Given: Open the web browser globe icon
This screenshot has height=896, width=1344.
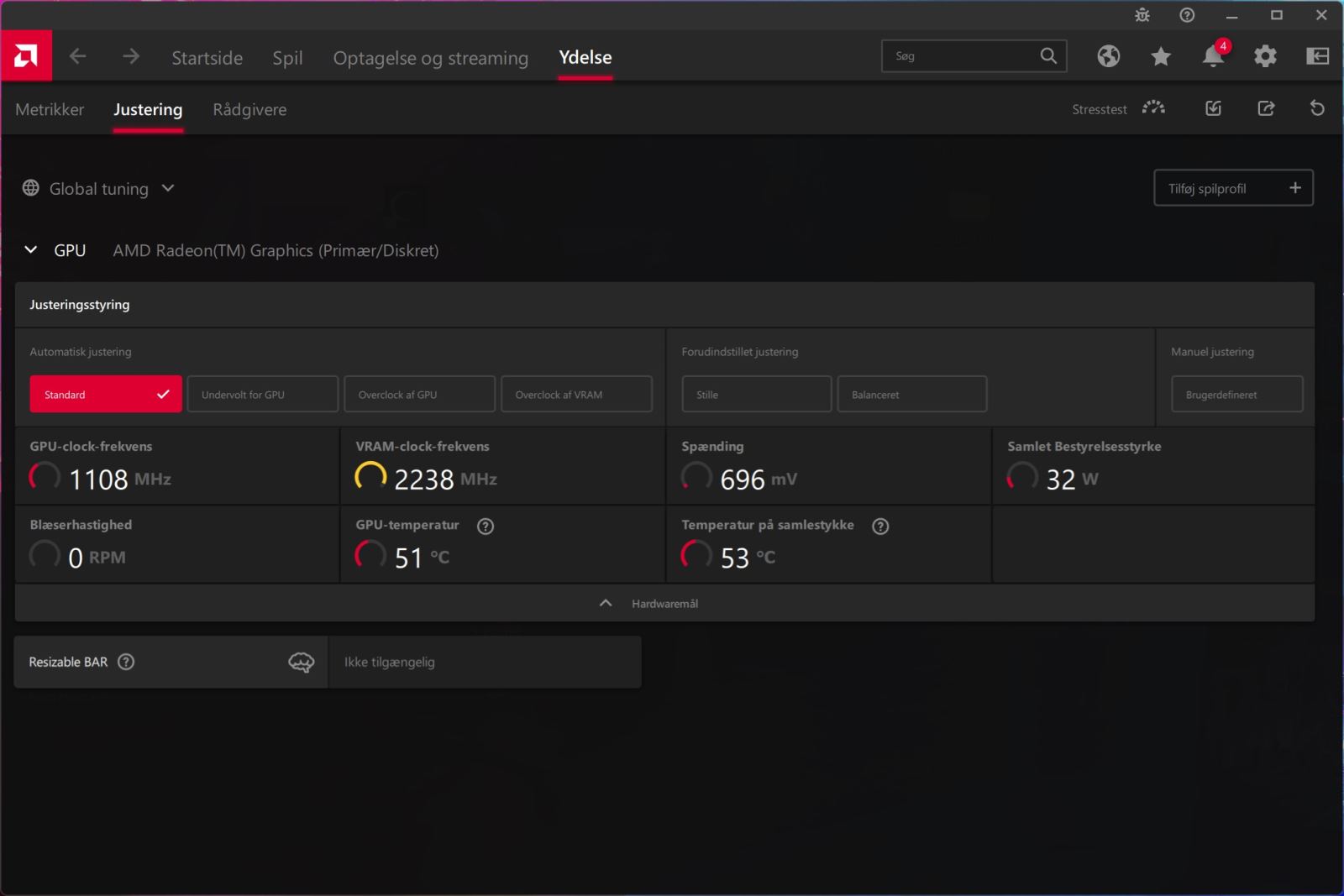Looking at the screenshot, I should pyautogui.click(x=1109, y=56).
